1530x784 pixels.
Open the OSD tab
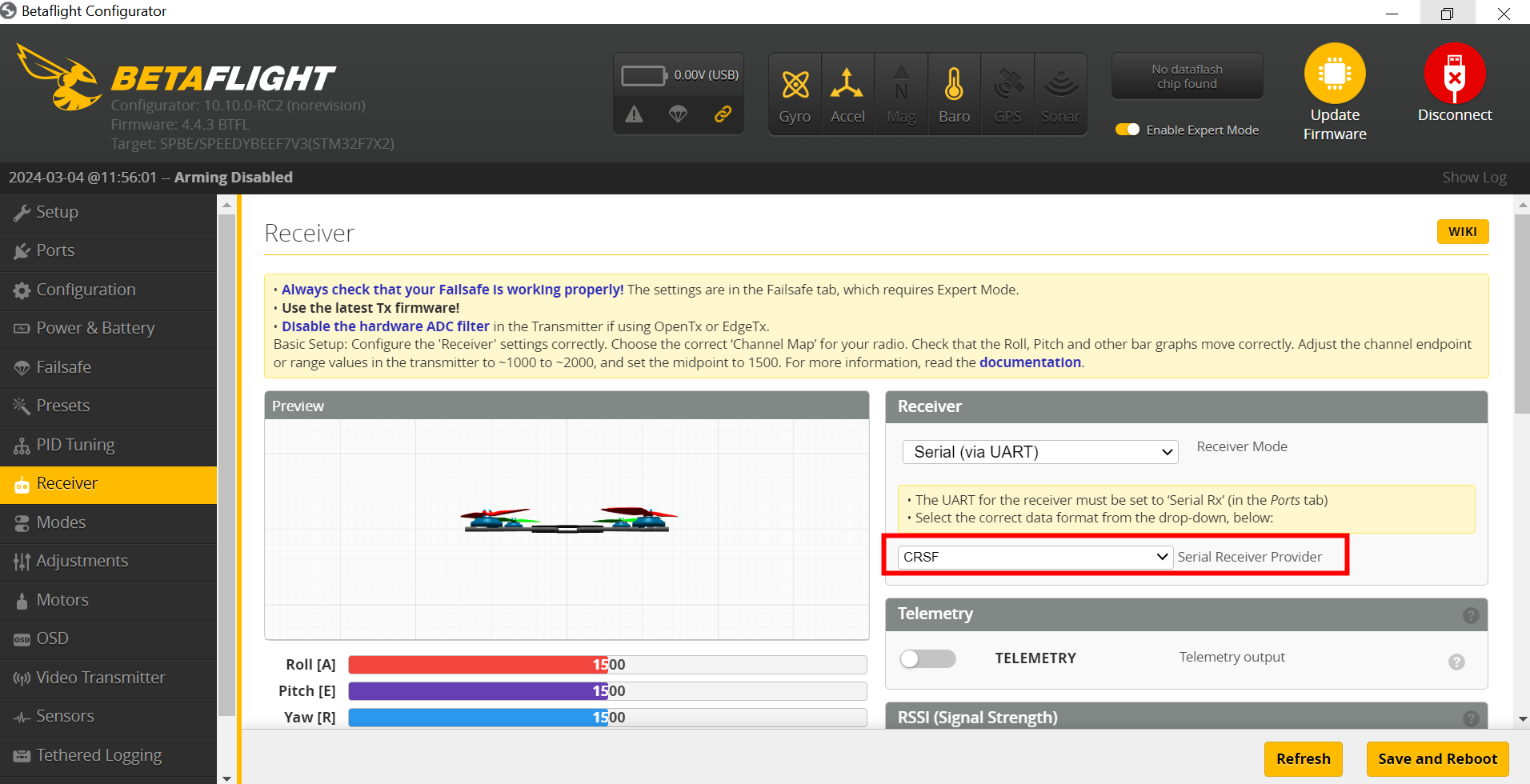pos(108,639)
